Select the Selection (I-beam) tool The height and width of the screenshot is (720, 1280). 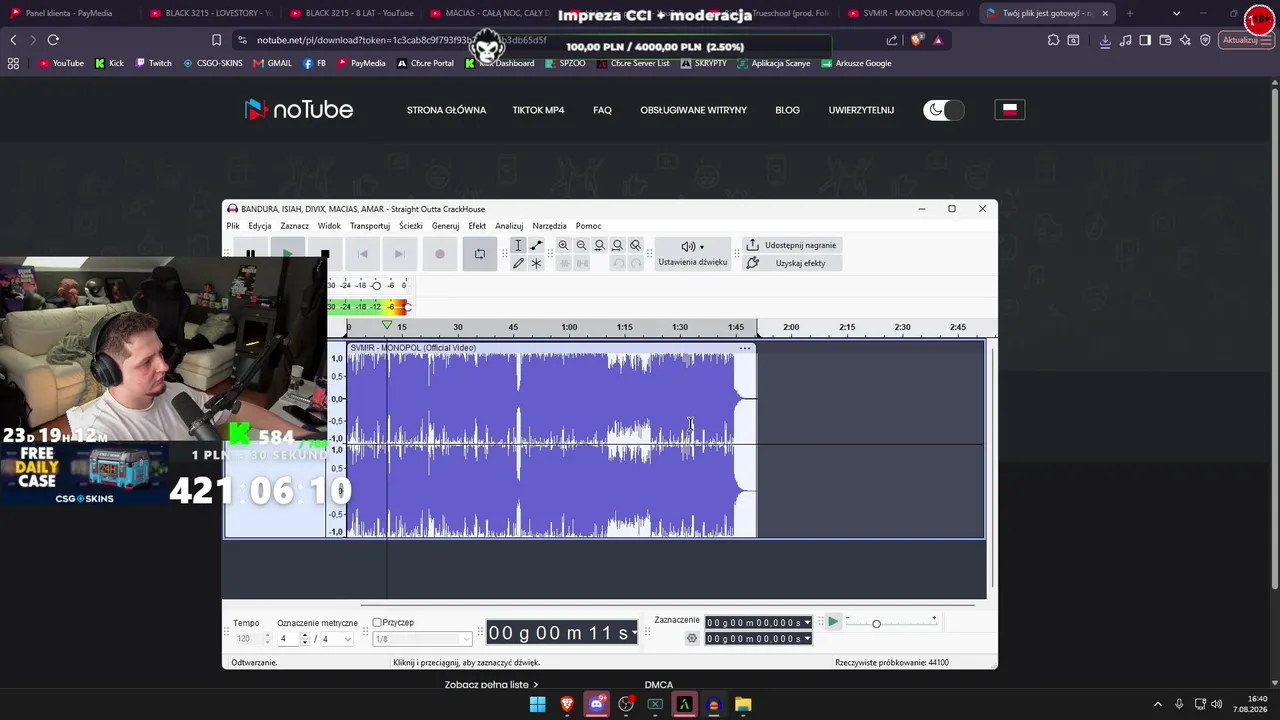point(518,245)
